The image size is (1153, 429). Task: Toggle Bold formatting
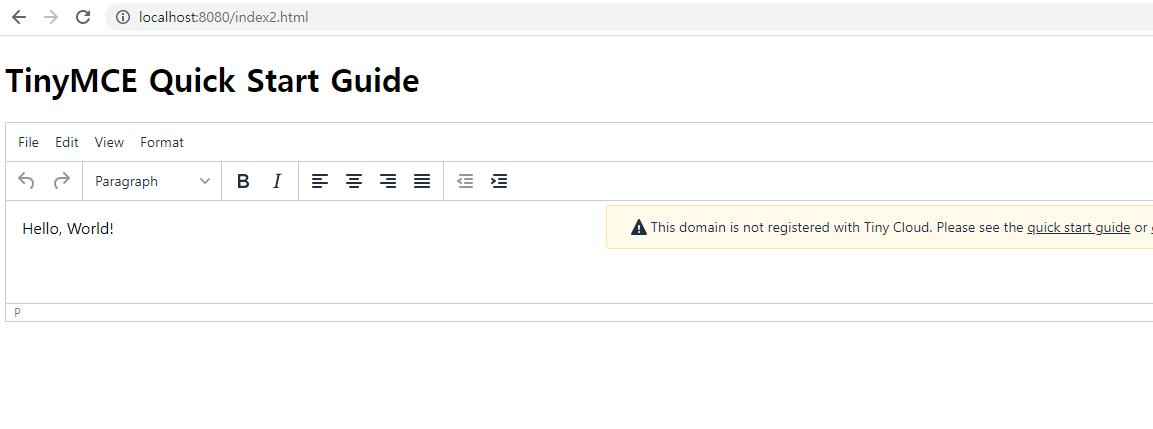point(243,181)
